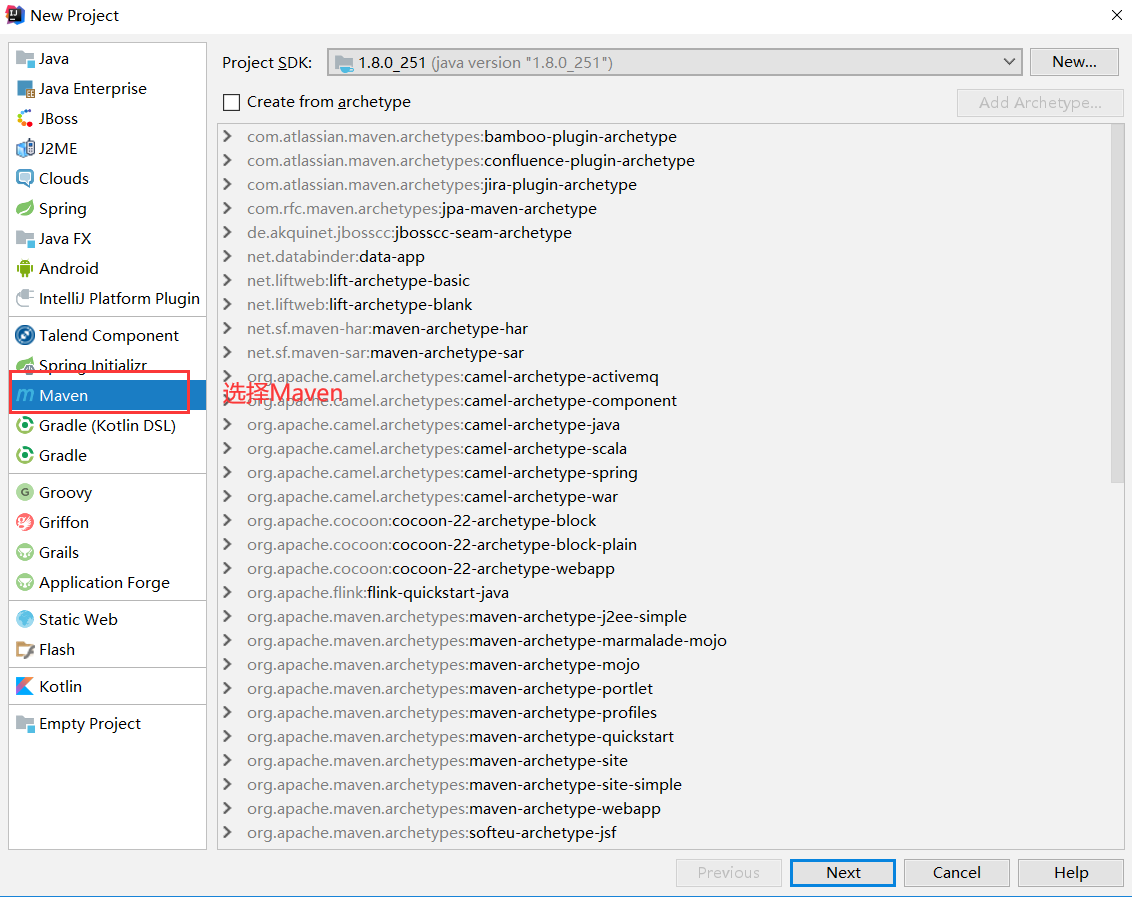This screenshot has width=1132, height=903.
Task: Expand the maven-archetype-webapp node
Action: pyautogui.click(x=227, y=808)
